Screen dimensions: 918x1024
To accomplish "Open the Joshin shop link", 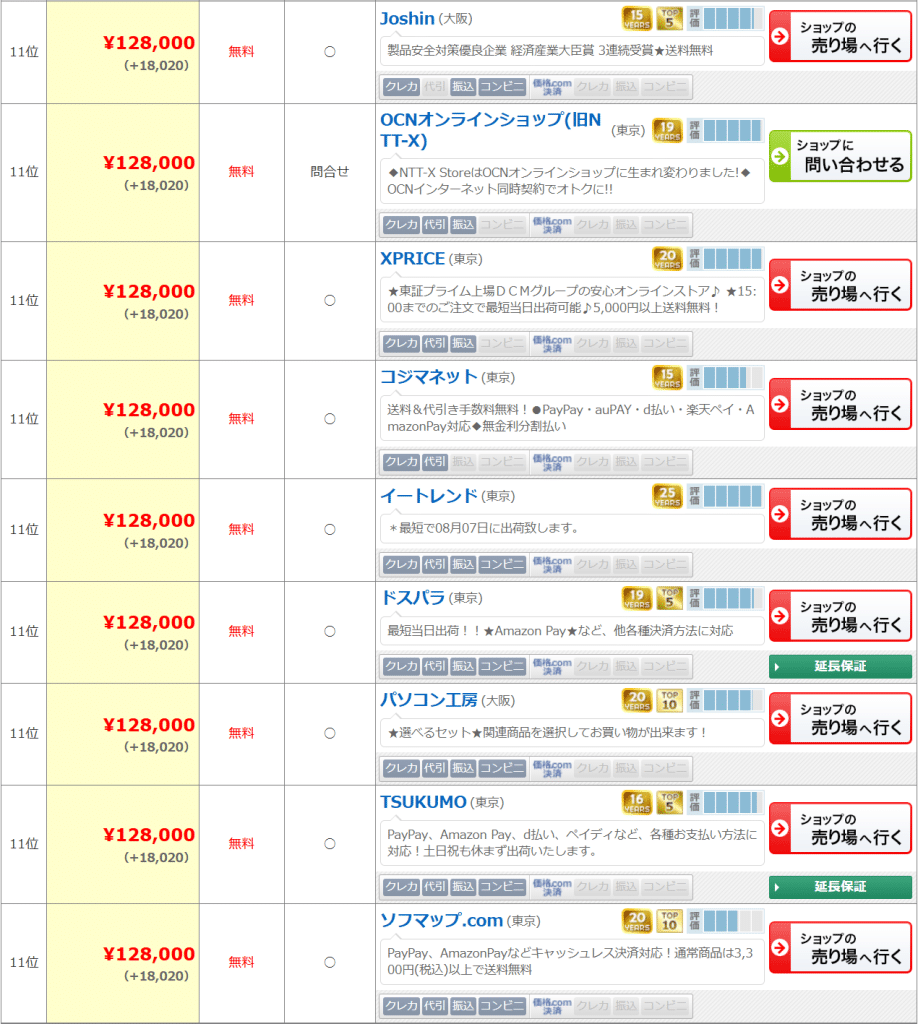I will (x=407, y=18).
